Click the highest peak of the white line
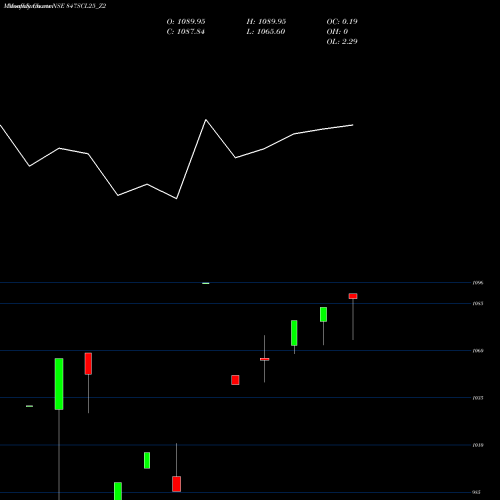Viewport: 500px width, 500px height. point(206,120)
